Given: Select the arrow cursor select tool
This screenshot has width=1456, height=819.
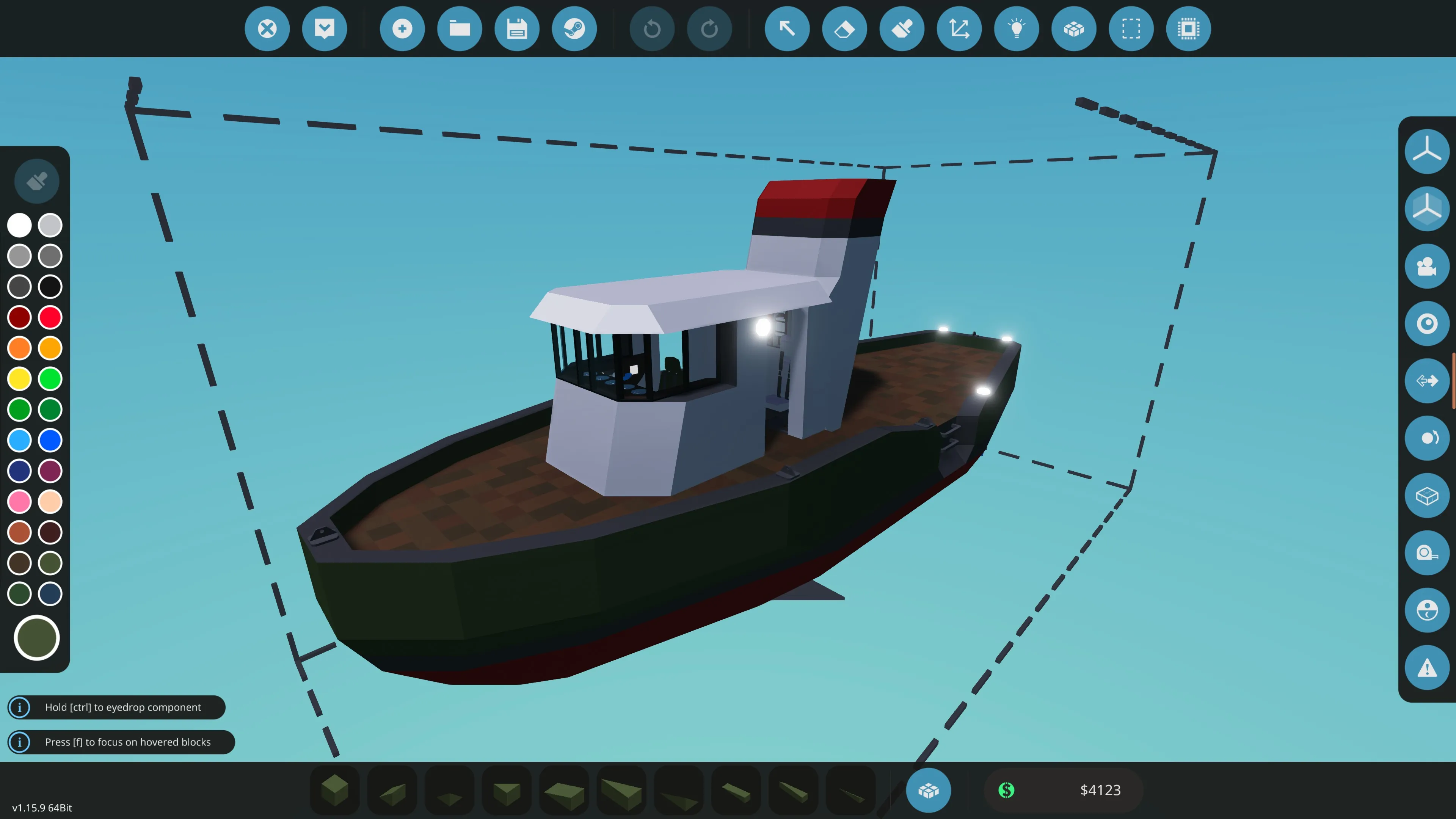Looking at the screenshot, I should (x=787, y=29).
